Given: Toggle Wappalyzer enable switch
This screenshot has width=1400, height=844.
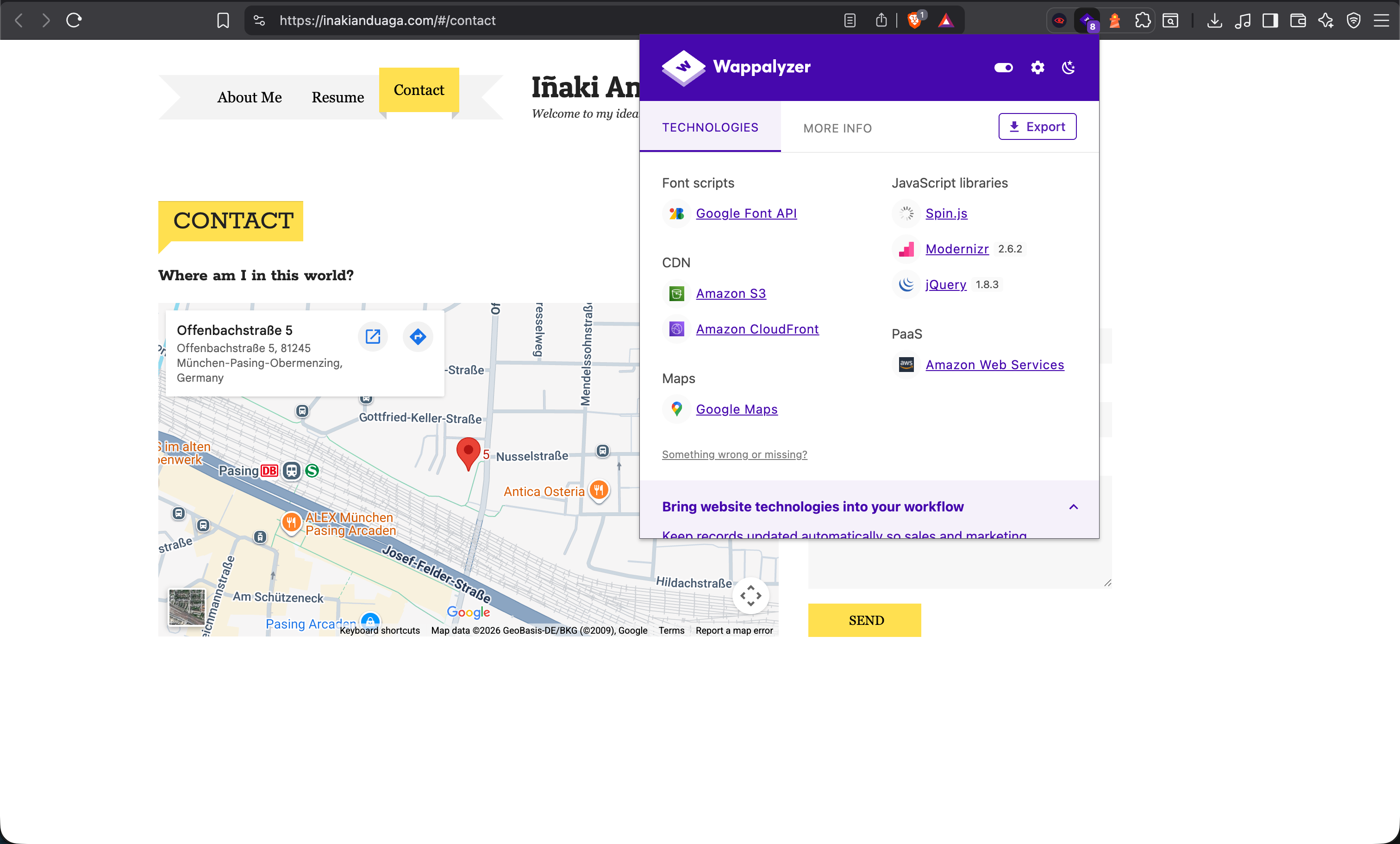Looking at the screenshot, I should 1003,68.
